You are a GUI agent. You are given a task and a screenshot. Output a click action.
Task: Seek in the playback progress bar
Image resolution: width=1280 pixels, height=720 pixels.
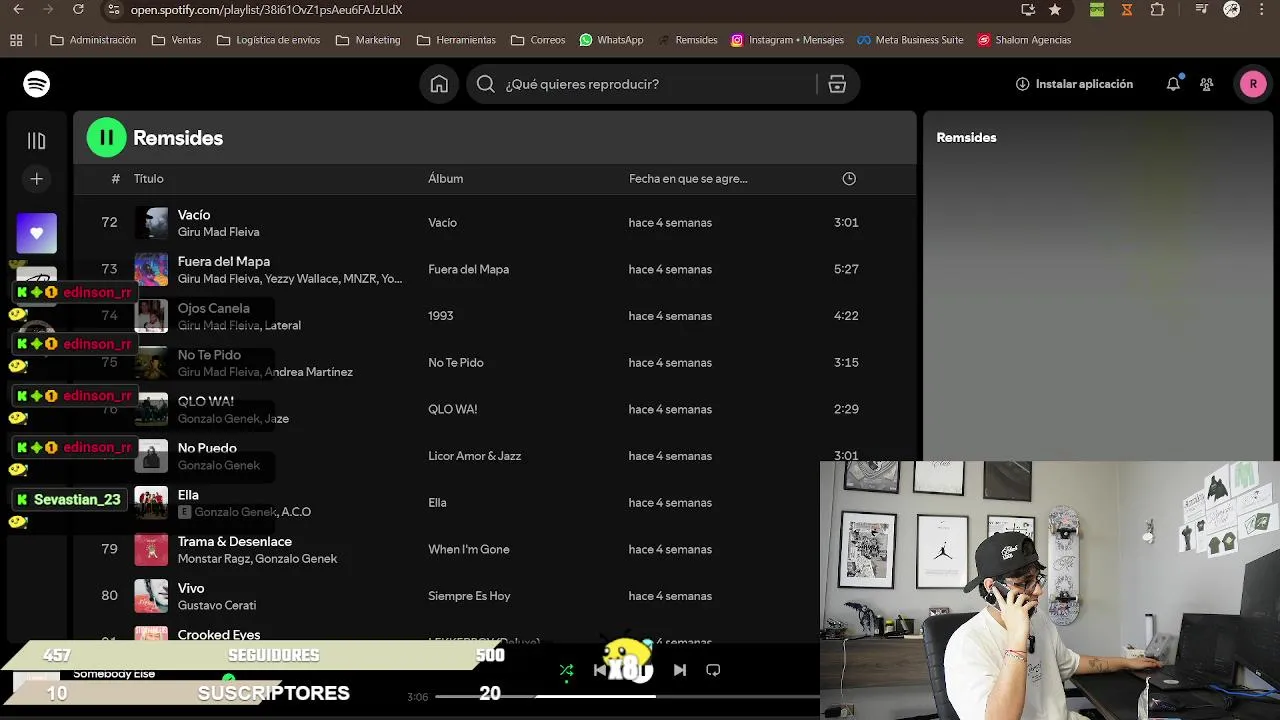pyautogui.click(x=627, y=696)
